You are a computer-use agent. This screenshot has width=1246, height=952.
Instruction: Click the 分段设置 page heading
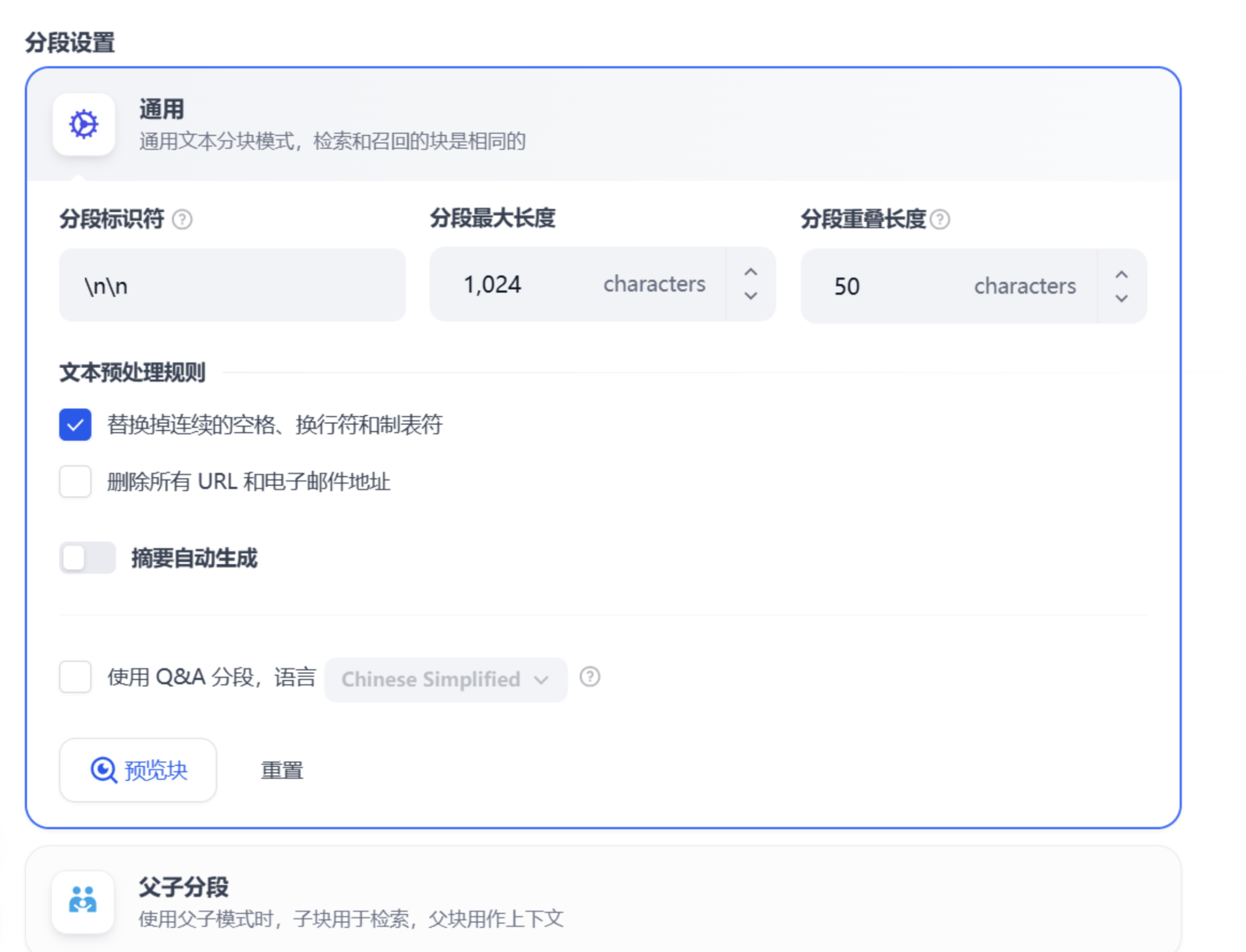tap(70, 43)
